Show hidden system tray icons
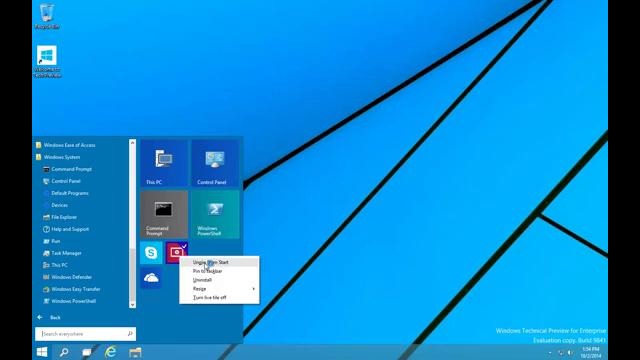Screen dimensions: 640x360 click(x=550, y=353)
